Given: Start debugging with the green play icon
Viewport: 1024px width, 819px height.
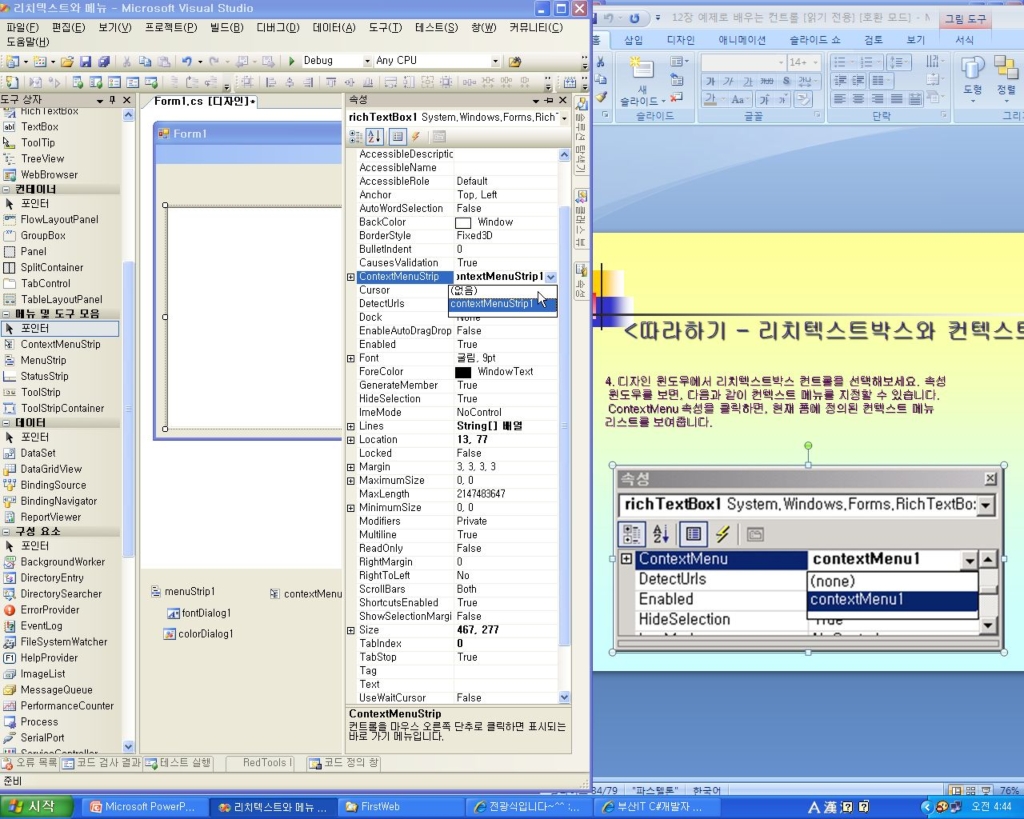Looking at the screenshot, I should (291, 61).
